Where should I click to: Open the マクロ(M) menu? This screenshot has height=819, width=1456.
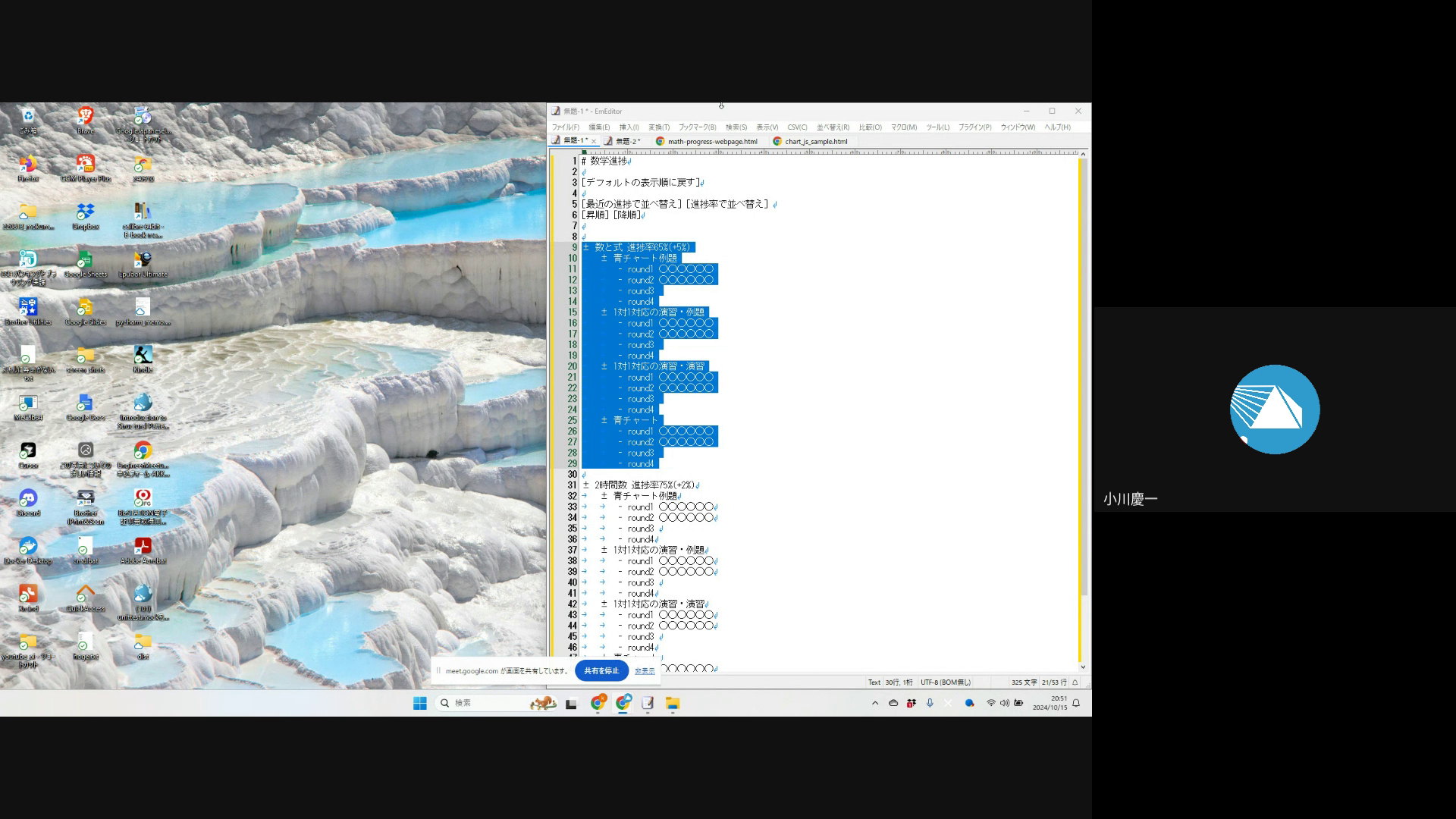[x=903, y=127]
